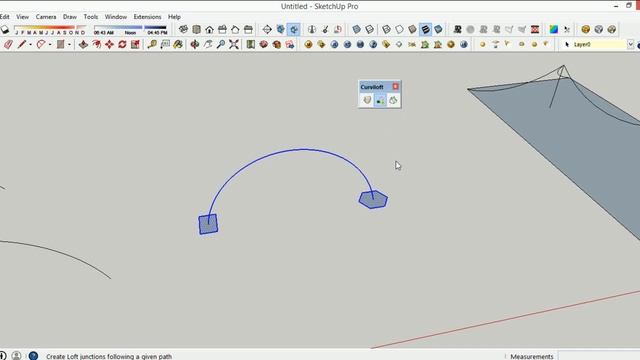Viewport: 640px width, 360px height.
Task: Select the Arc drawing tool
Action: click(x=41, y=44)
